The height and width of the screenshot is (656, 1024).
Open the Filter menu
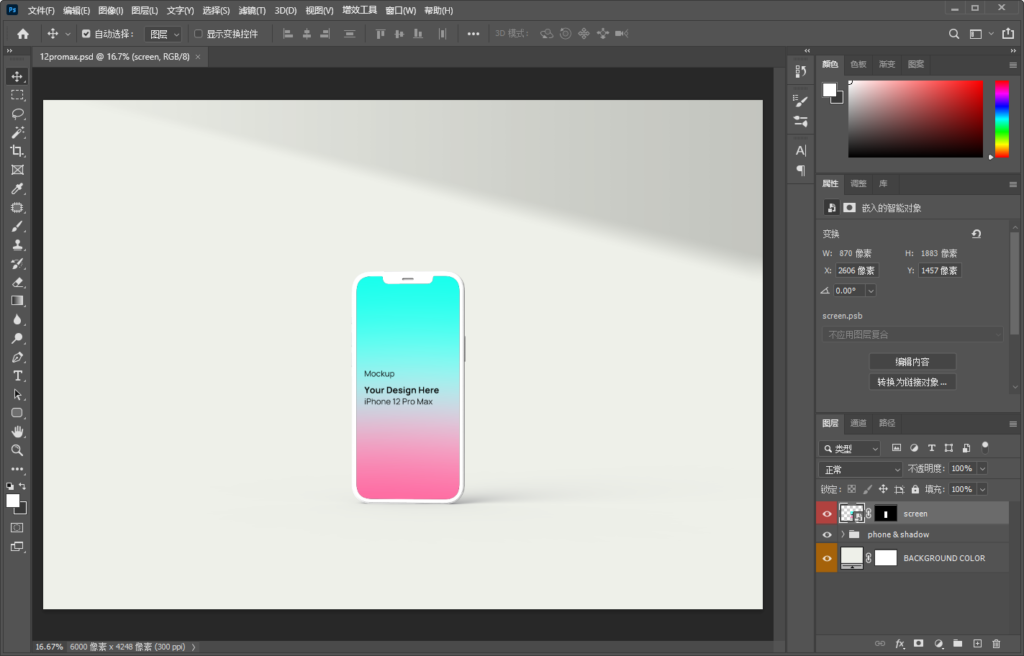click(251, 10)
